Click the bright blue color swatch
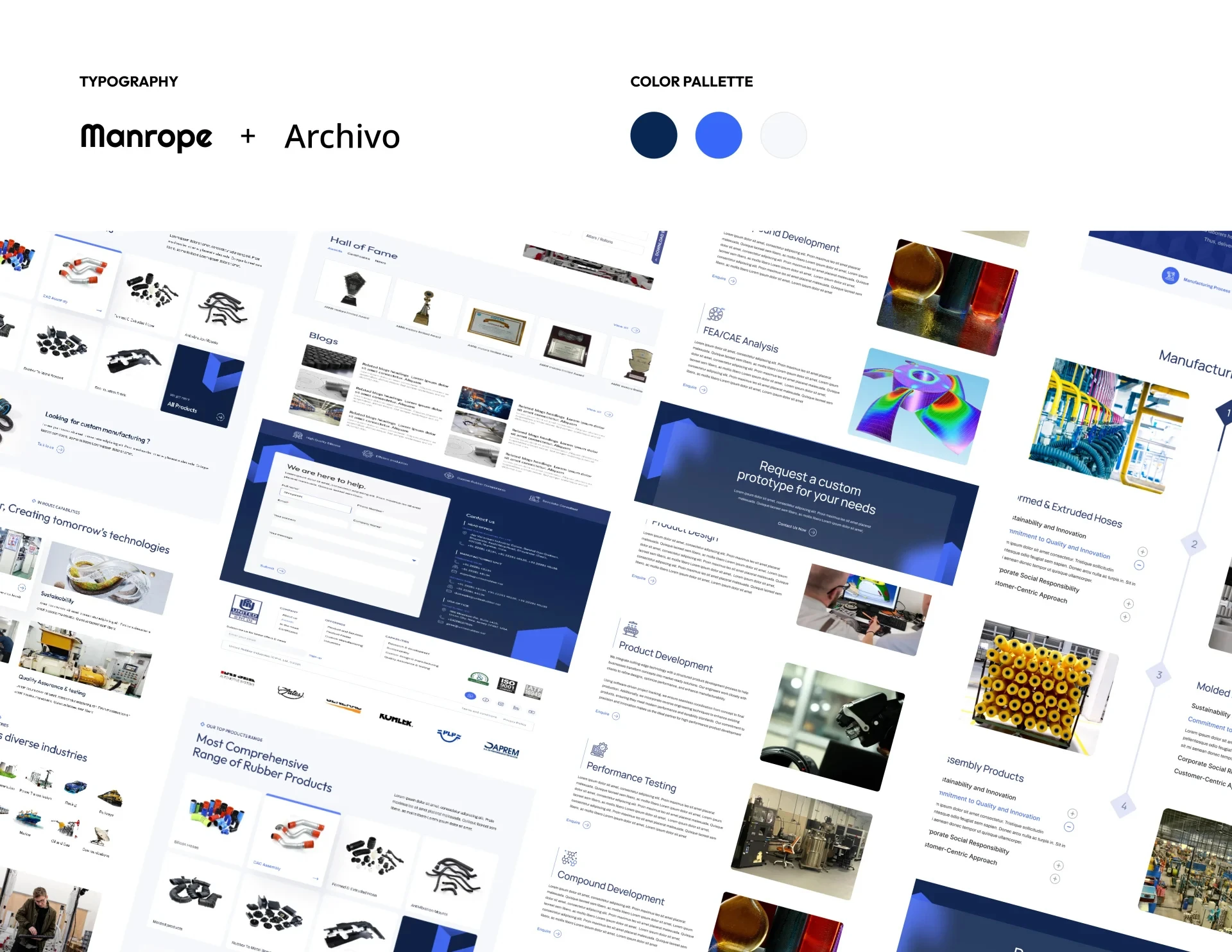 click(719, 135)
